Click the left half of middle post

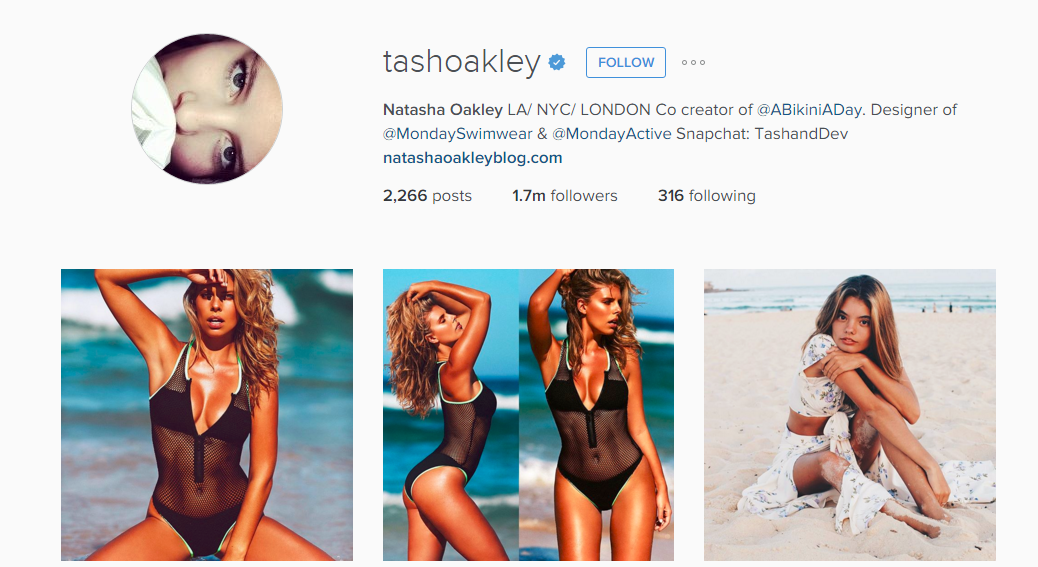pyautogui.click(x=451, y=415)
